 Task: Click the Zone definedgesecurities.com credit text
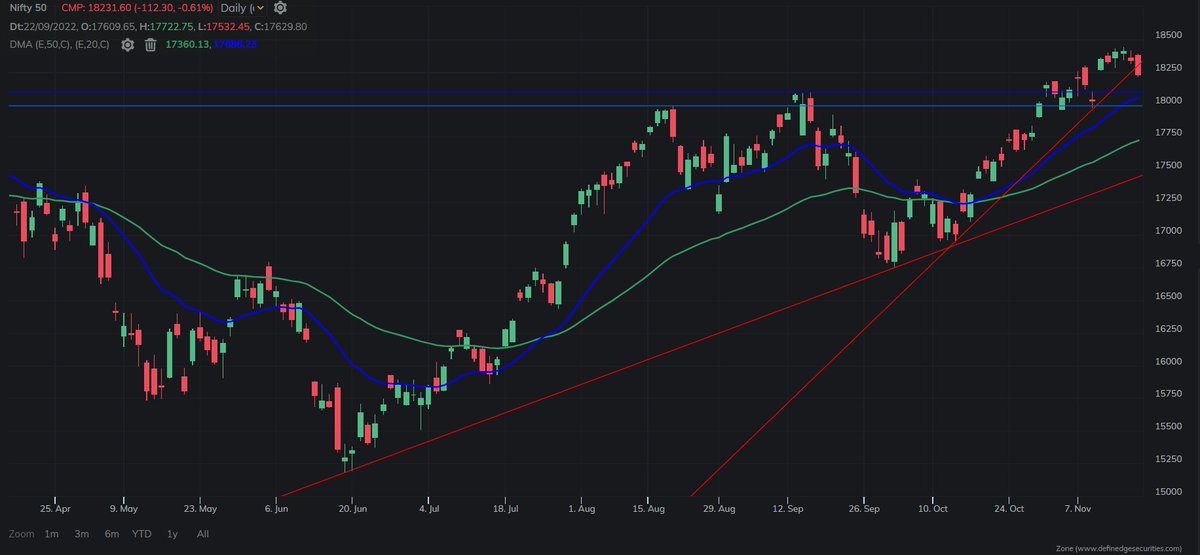coord(1120,548)
